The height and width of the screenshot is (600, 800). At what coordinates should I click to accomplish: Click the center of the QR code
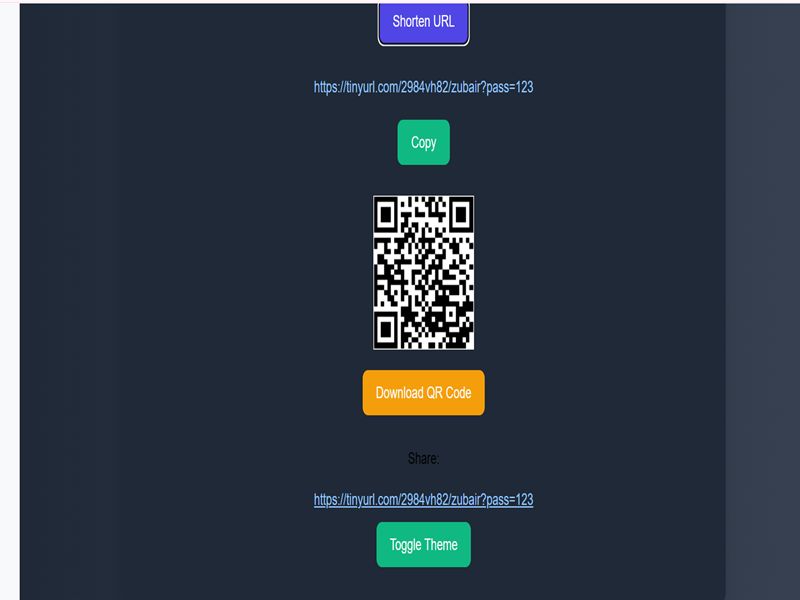click(x=423, y=272)
